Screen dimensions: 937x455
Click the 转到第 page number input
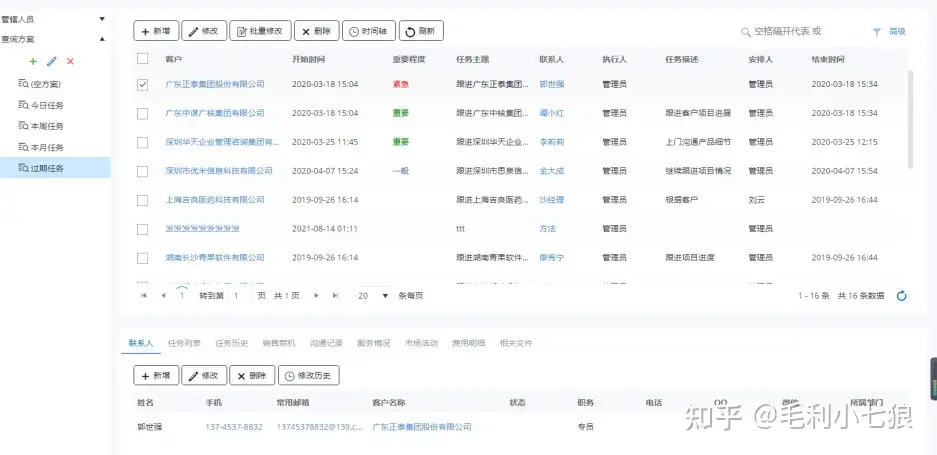coord(240,295)
